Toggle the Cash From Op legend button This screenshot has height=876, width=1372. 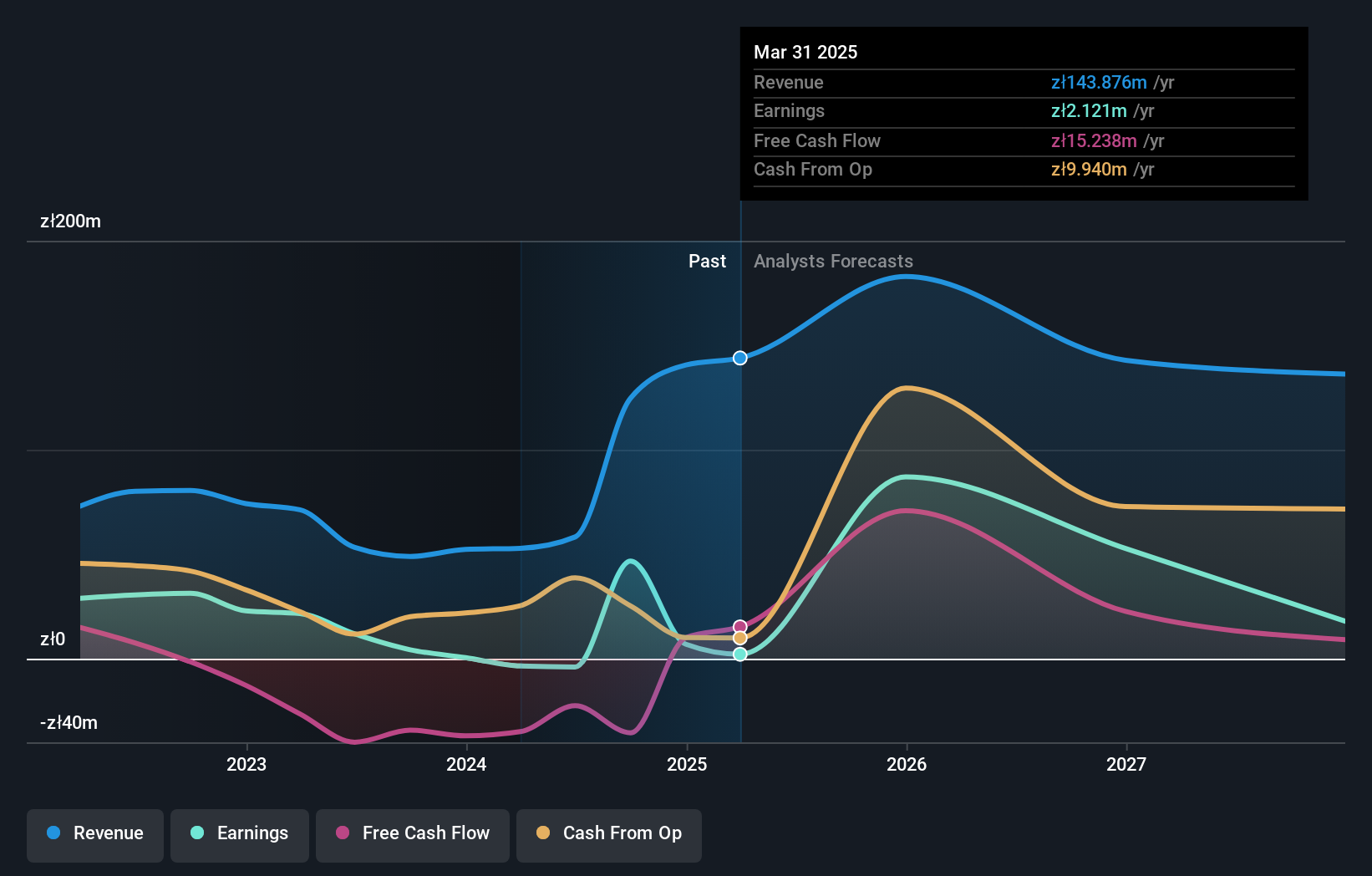609,835
